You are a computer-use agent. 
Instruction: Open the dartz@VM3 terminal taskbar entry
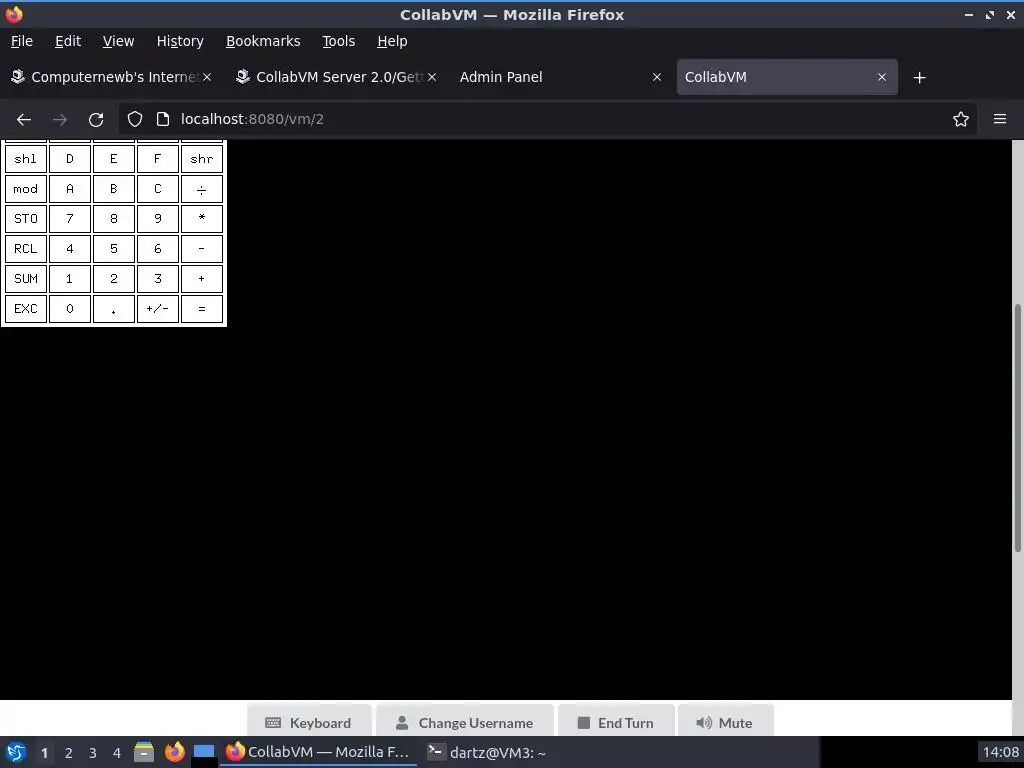(x=487, y=753)
